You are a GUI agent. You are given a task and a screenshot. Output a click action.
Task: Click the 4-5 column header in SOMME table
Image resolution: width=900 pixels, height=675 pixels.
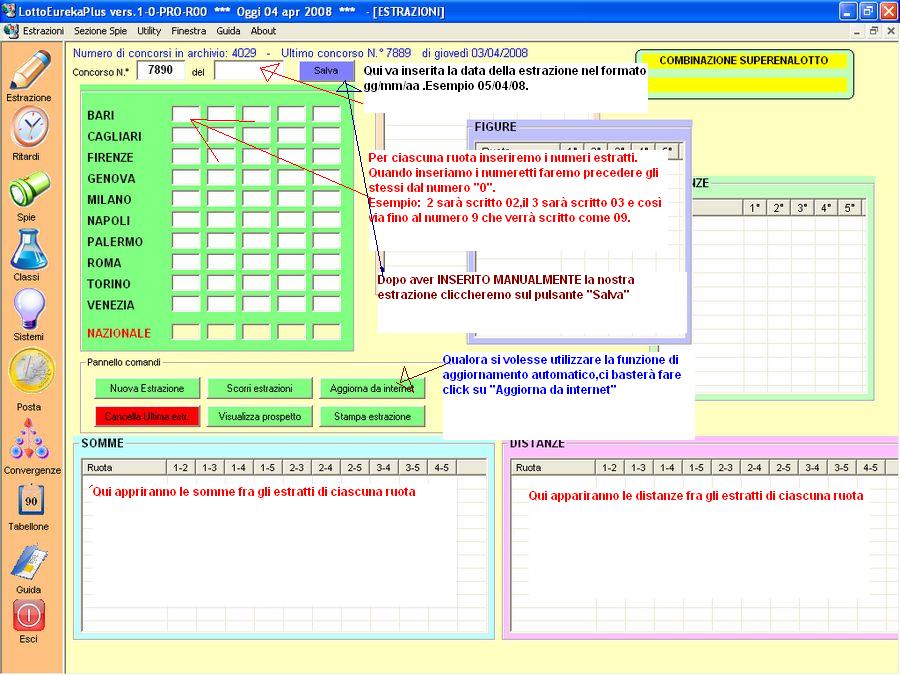(x=441, y=467)
